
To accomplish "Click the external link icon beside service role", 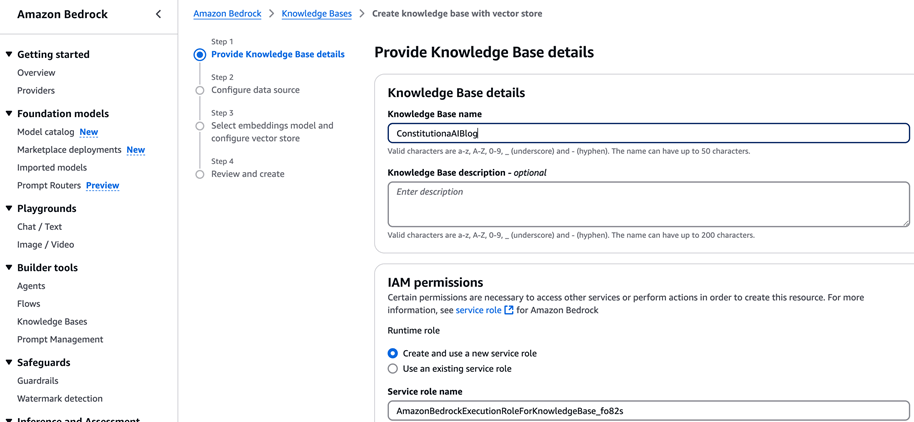I will 509,310.
